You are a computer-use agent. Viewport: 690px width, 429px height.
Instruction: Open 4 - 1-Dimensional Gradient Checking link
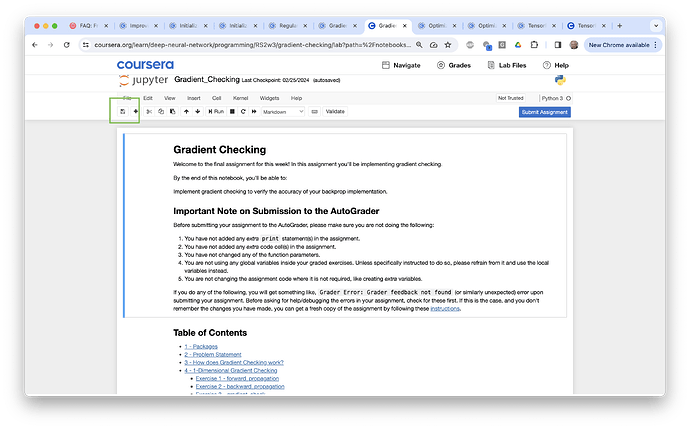pos(231,370)
